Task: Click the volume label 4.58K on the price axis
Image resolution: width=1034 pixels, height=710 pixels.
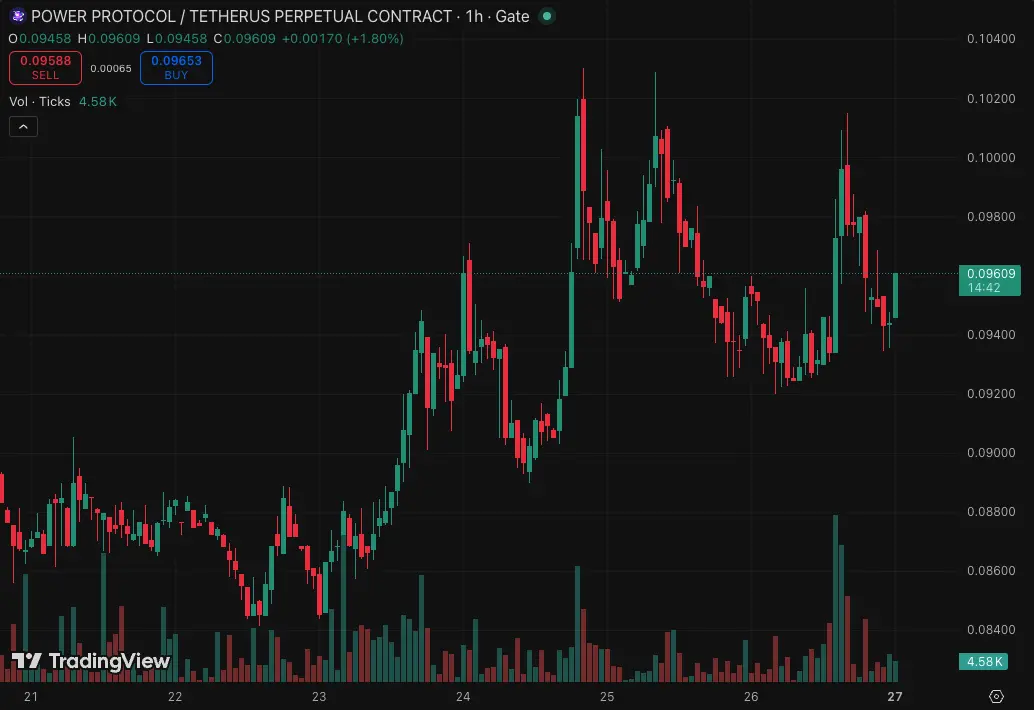Action: point(983,661)
